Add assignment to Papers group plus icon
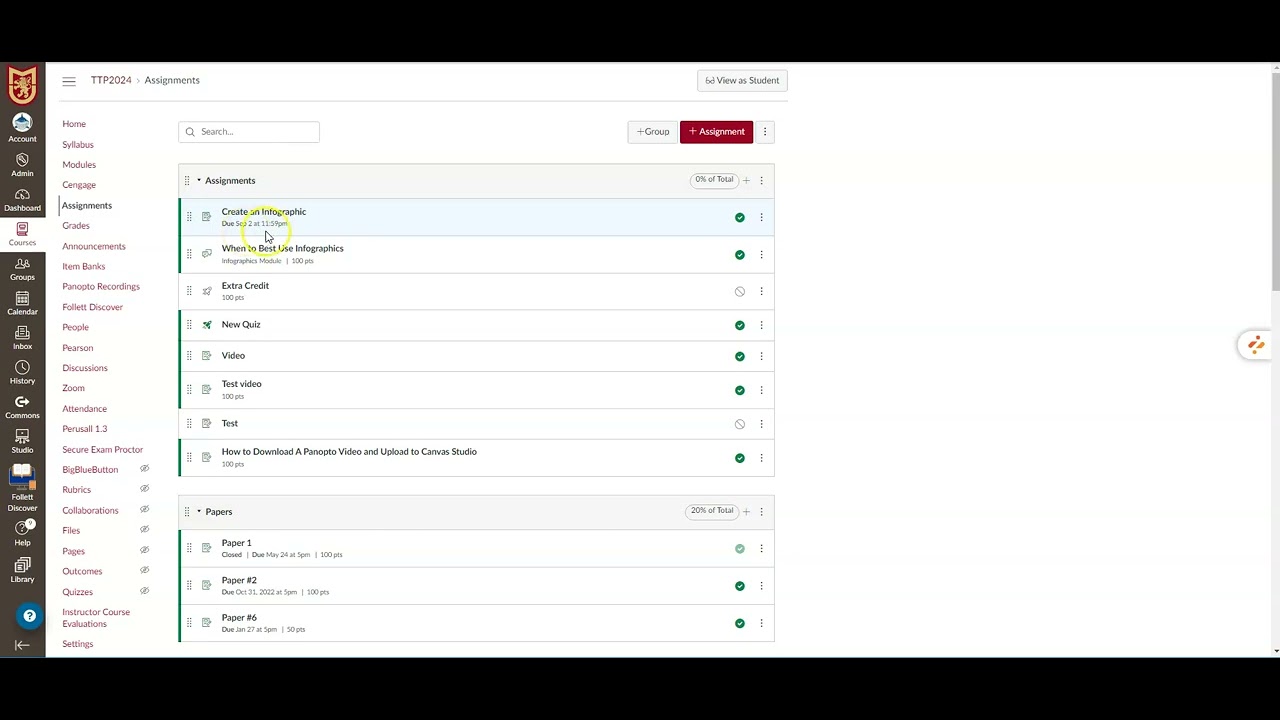 click(745, 512)
